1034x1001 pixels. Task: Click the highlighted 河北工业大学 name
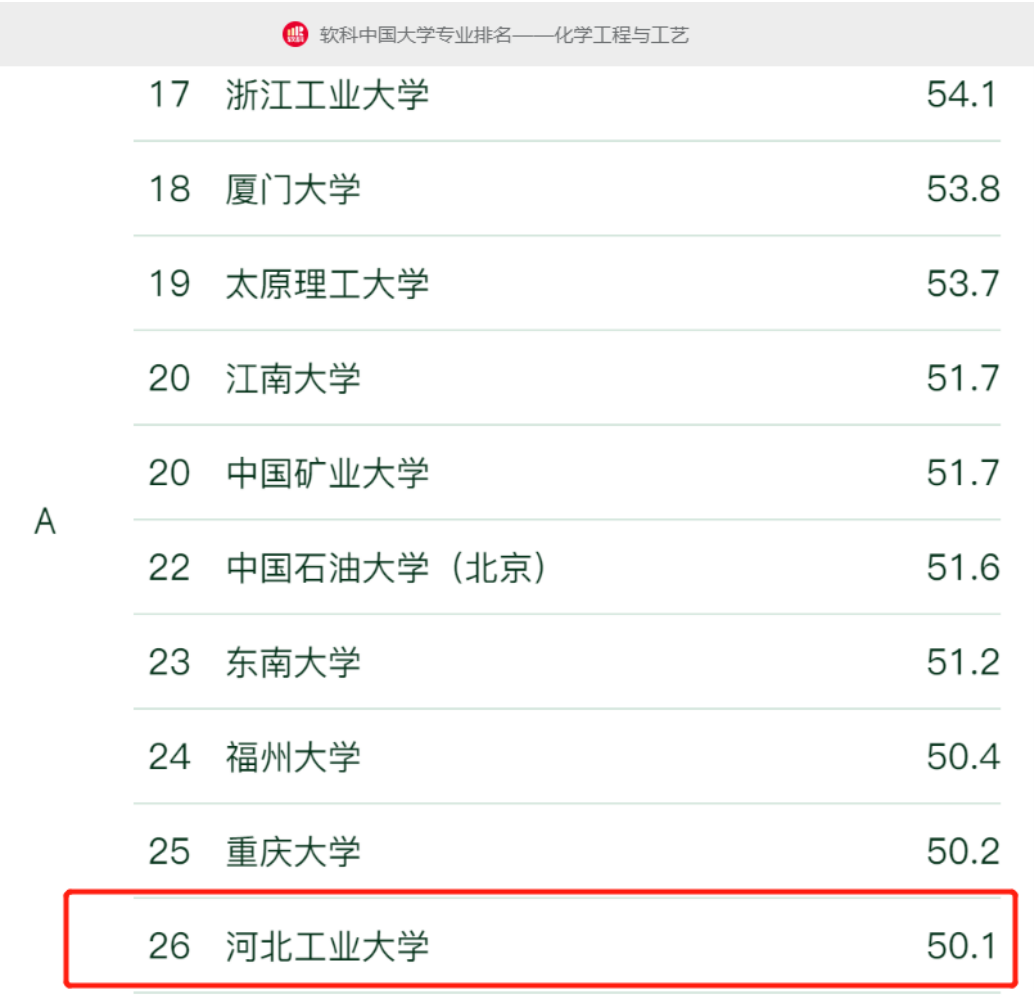327,945
